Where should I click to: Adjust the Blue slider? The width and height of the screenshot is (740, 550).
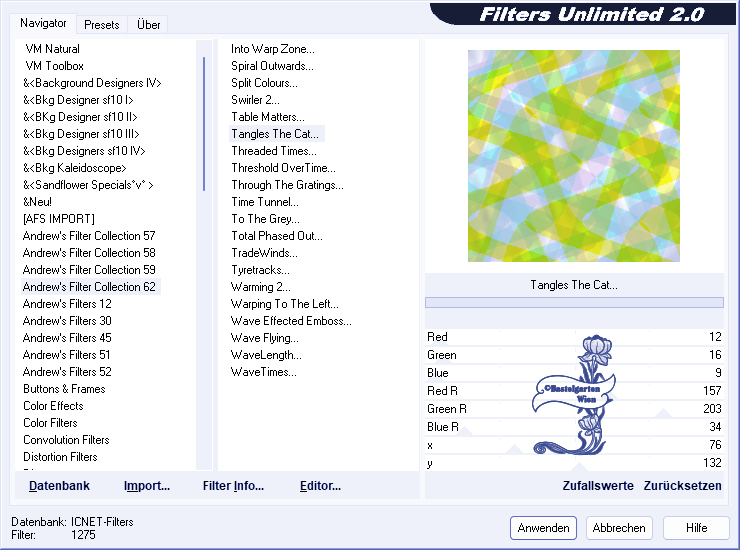coord(574,373)
